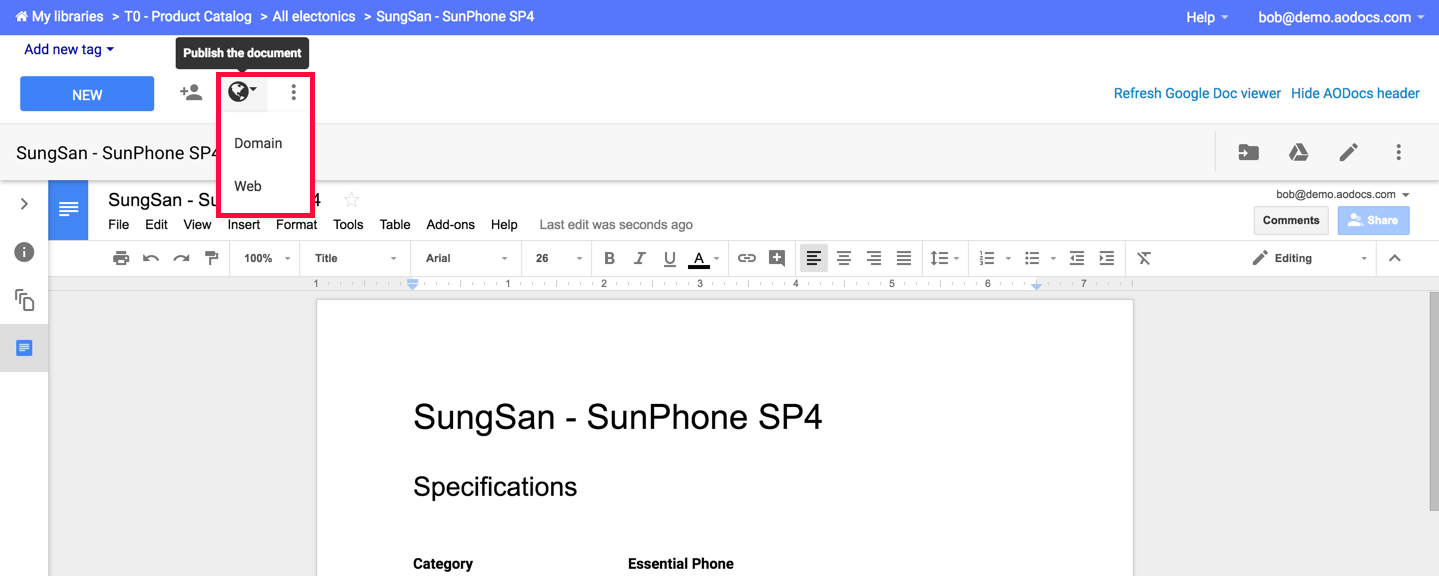This screenshot has width=1439, height=576.
Task: Click the clear formatting icon
Action: [1145, 258]
